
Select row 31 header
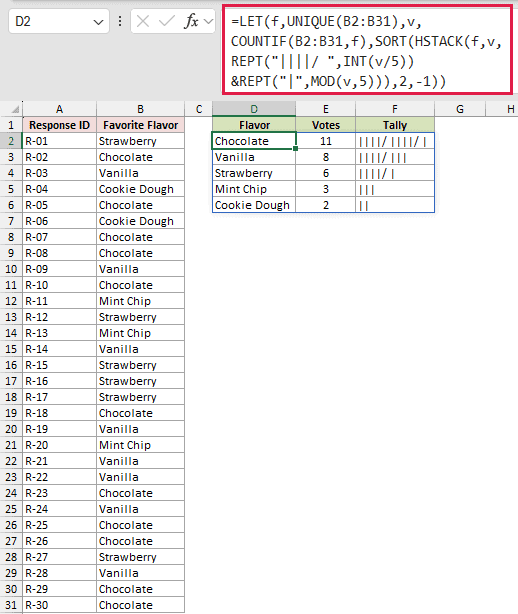(11, 605)
